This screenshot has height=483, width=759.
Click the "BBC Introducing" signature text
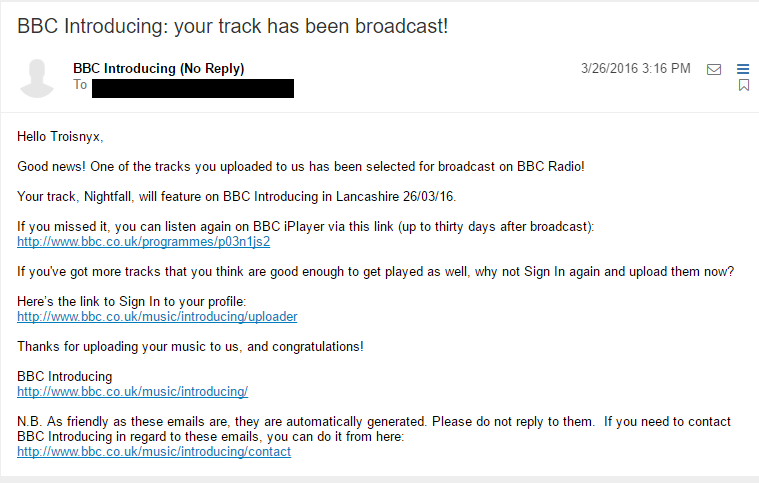pos(64,377)
